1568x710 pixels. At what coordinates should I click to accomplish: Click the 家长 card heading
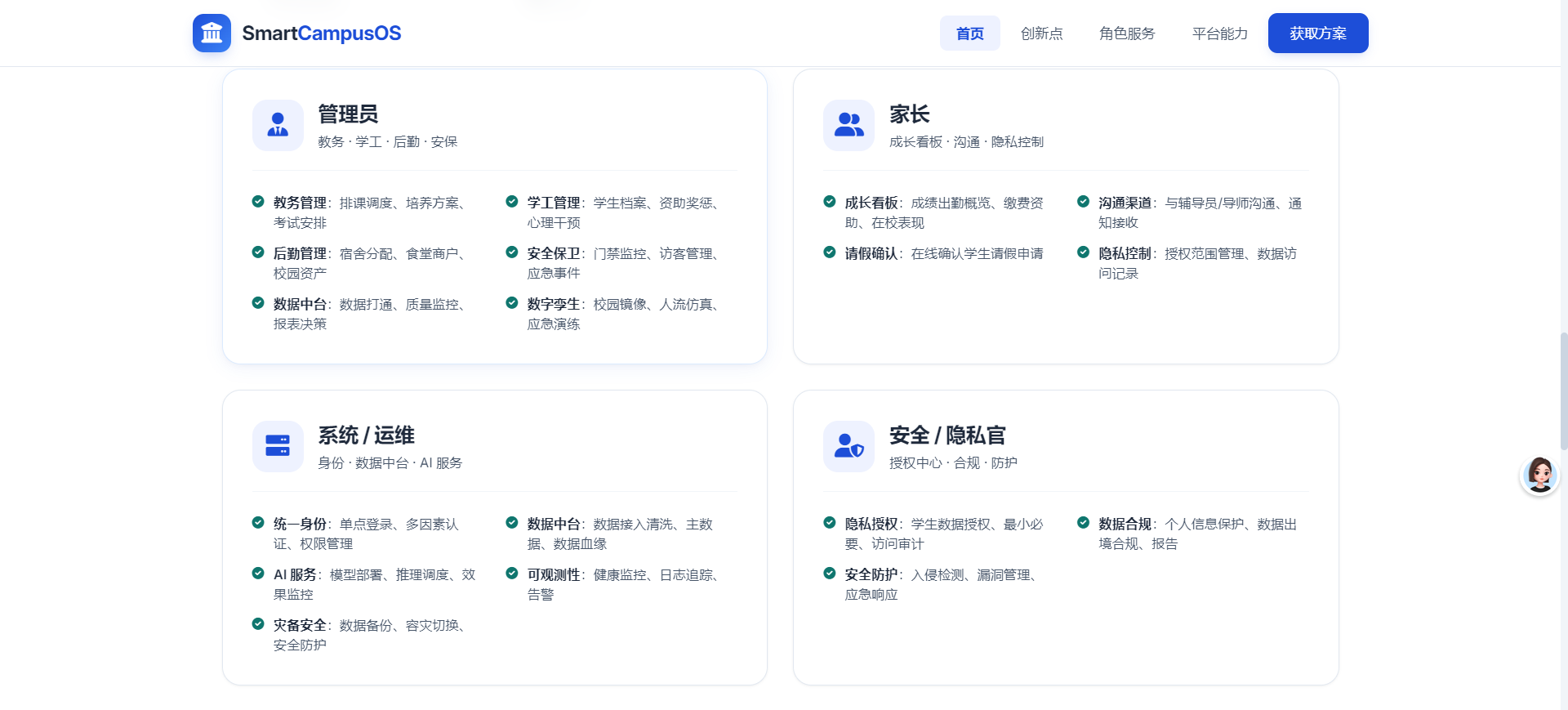pyautogui.click(x=910, y=114)
